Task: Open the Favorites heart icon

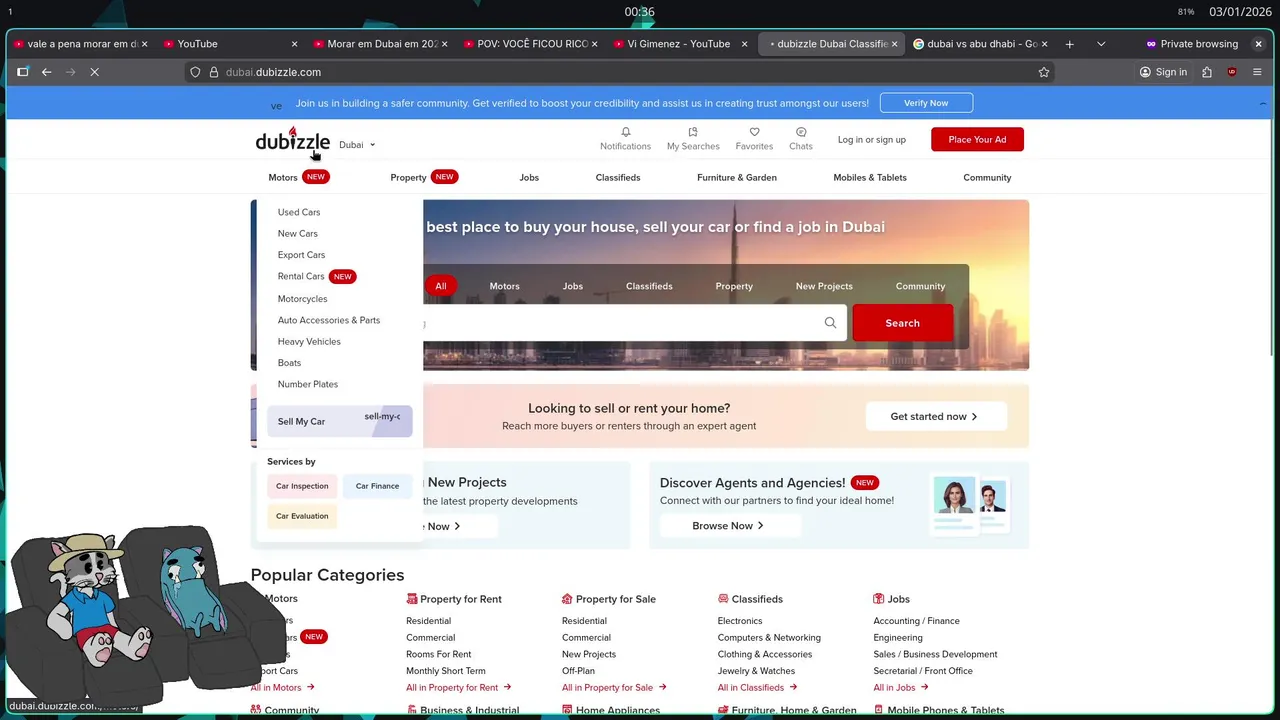Action: point(754,132)
